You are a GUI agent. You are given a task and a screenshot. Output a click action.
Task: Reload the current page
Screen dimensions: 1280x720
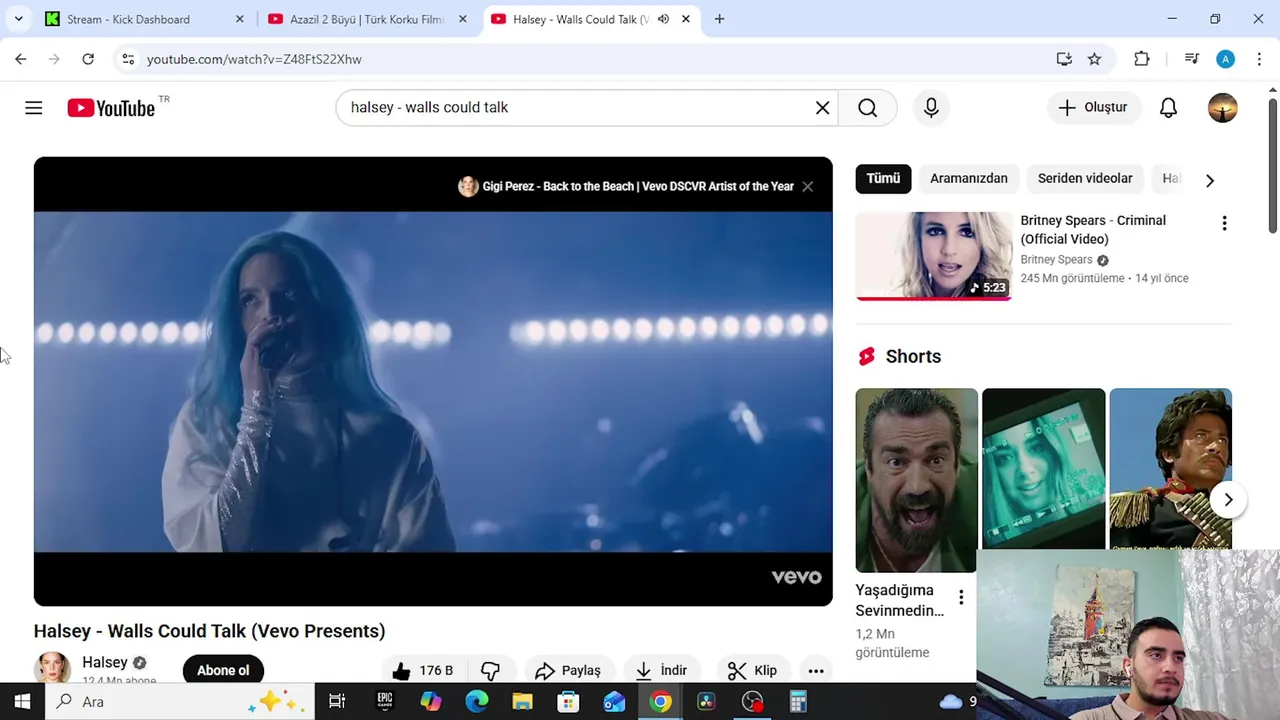click(x=88, y=59)
